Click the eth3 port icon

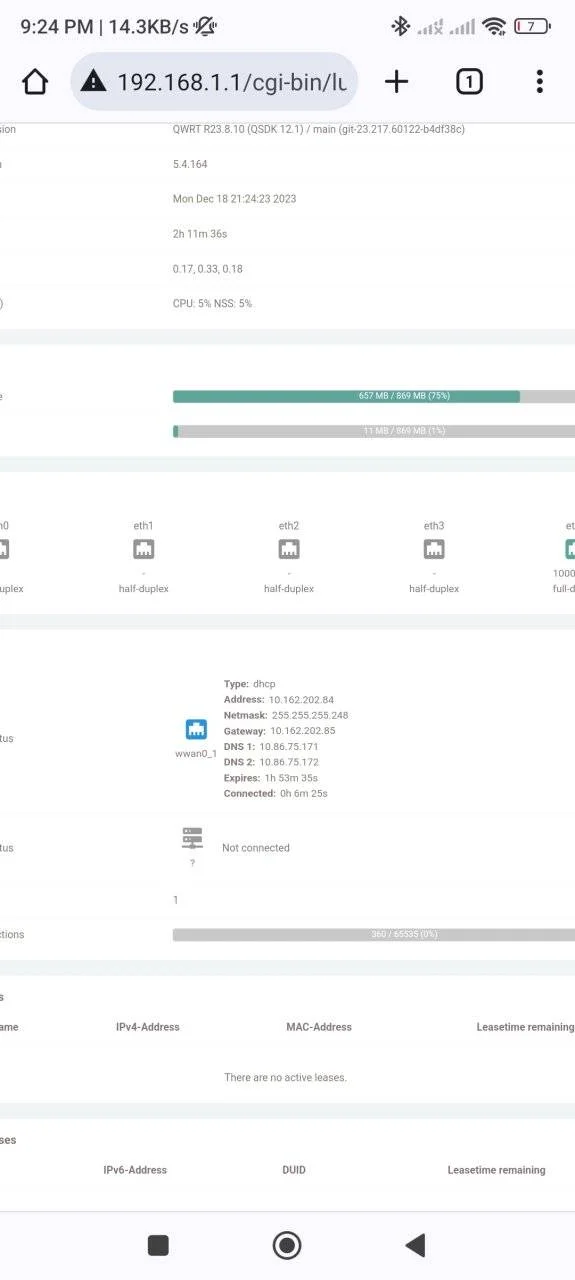tap(434, 549)
